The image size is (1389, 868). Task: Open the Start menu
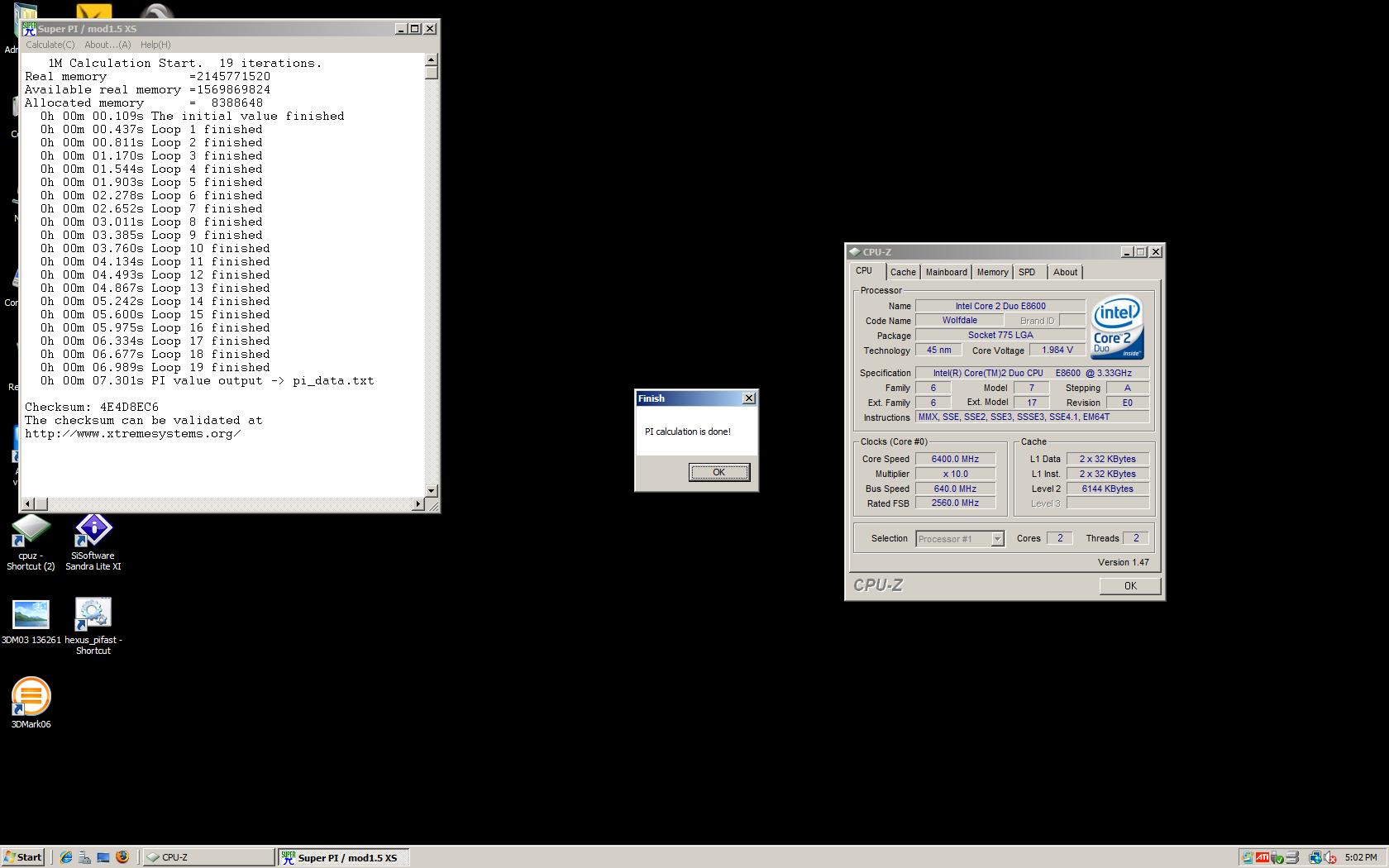(23, 857)
